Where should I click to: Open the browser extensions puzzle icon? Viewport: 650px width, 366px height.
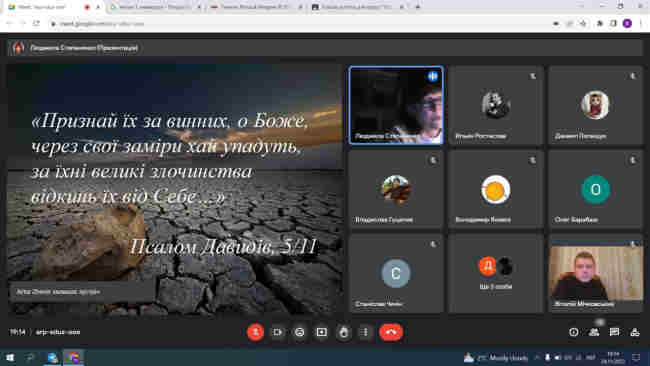599,24
